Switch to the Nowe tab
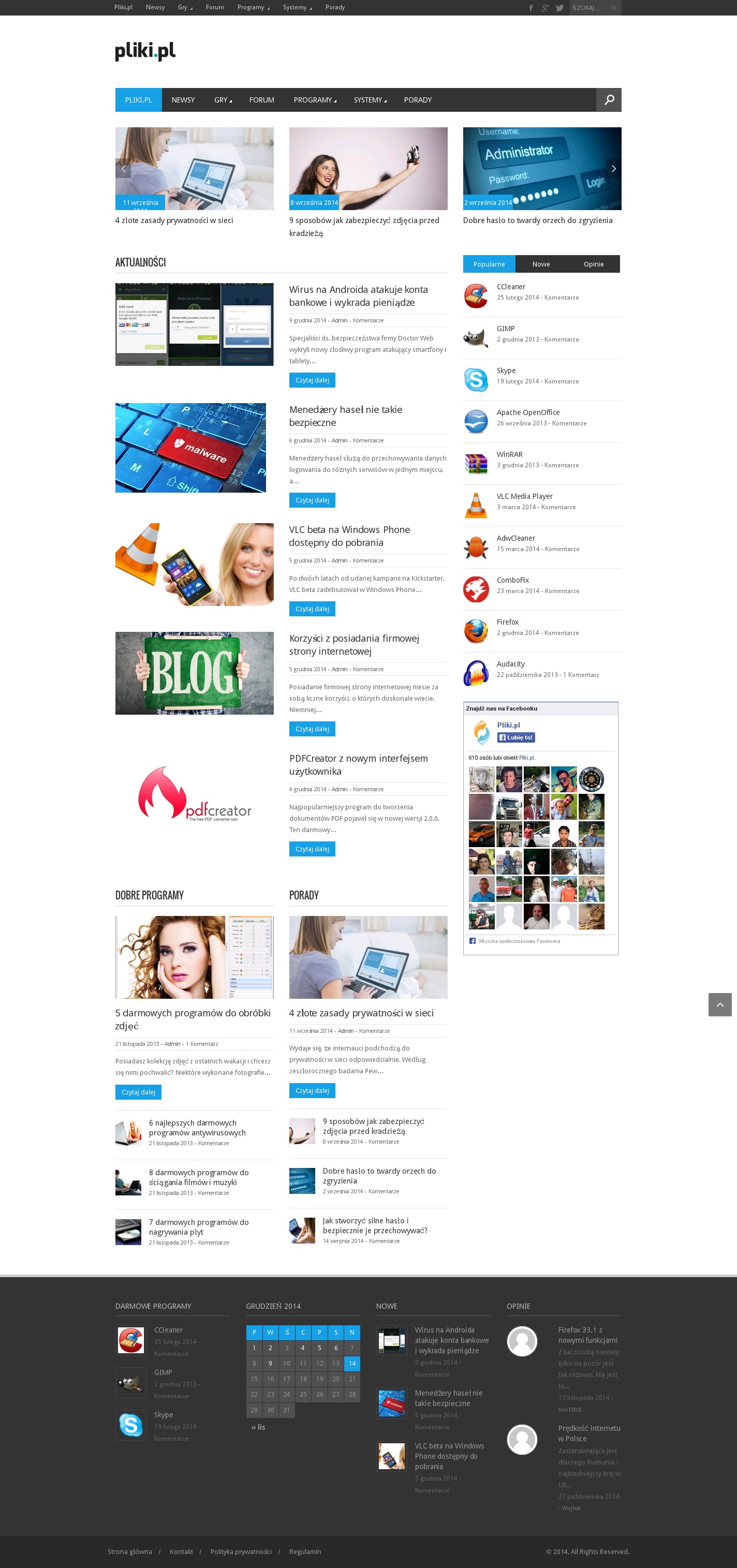The width and height of the screenshot is (737, 1568). click(x=541, y=264)
